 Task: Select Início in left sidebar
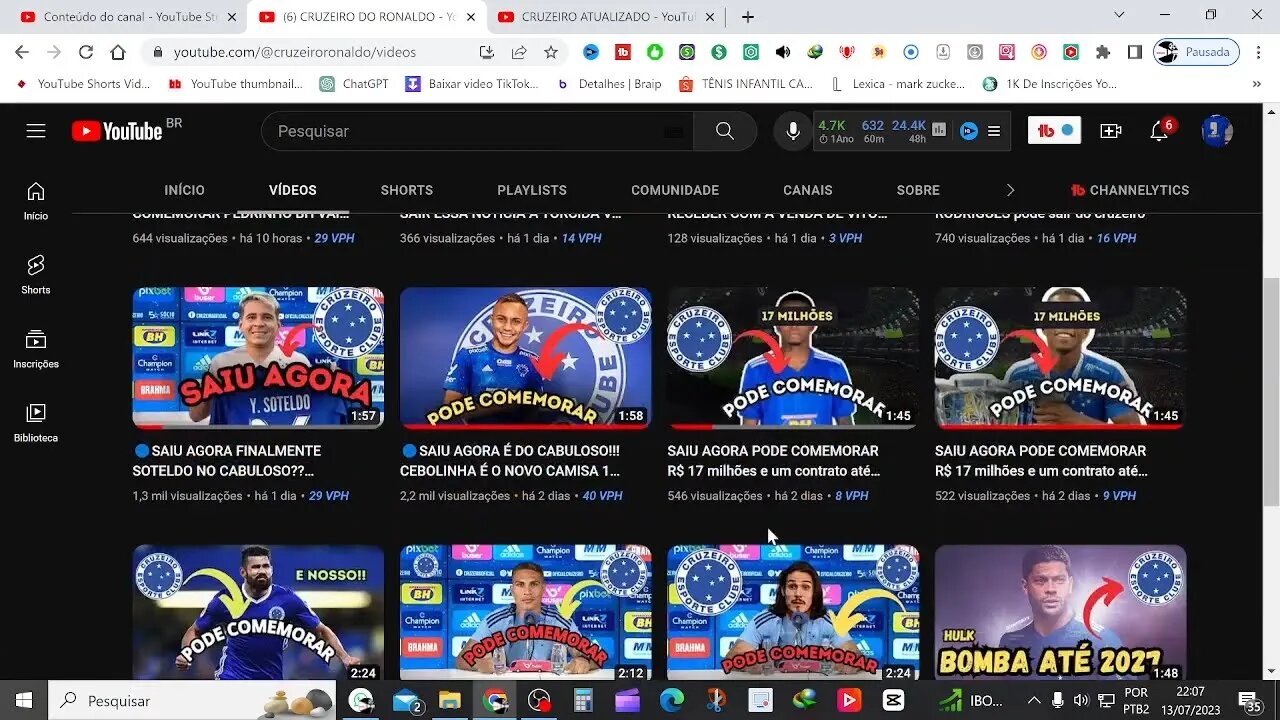36,200
